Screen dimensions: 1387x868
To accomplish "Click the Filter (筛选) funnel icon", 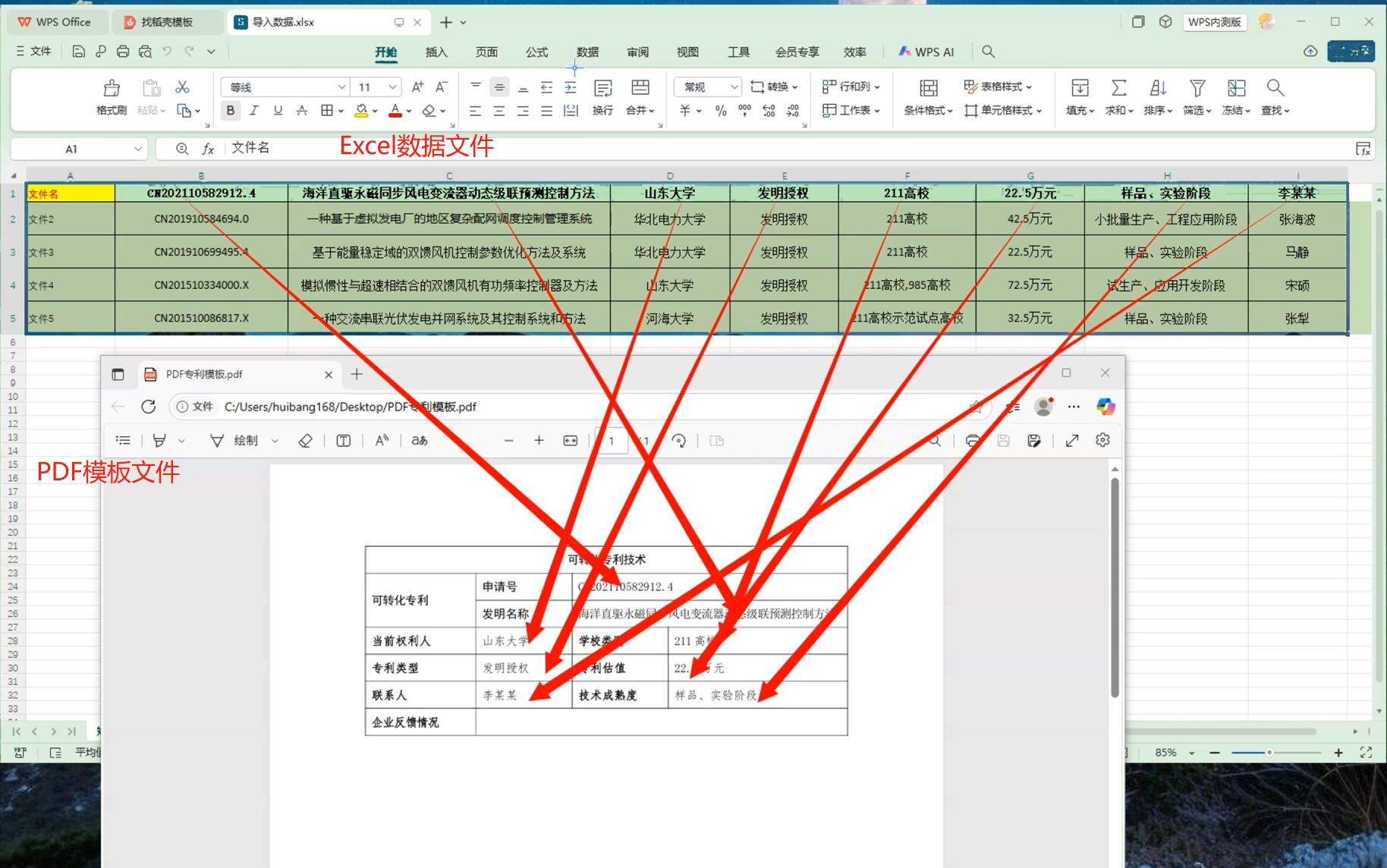I will tap(1197, 88).
